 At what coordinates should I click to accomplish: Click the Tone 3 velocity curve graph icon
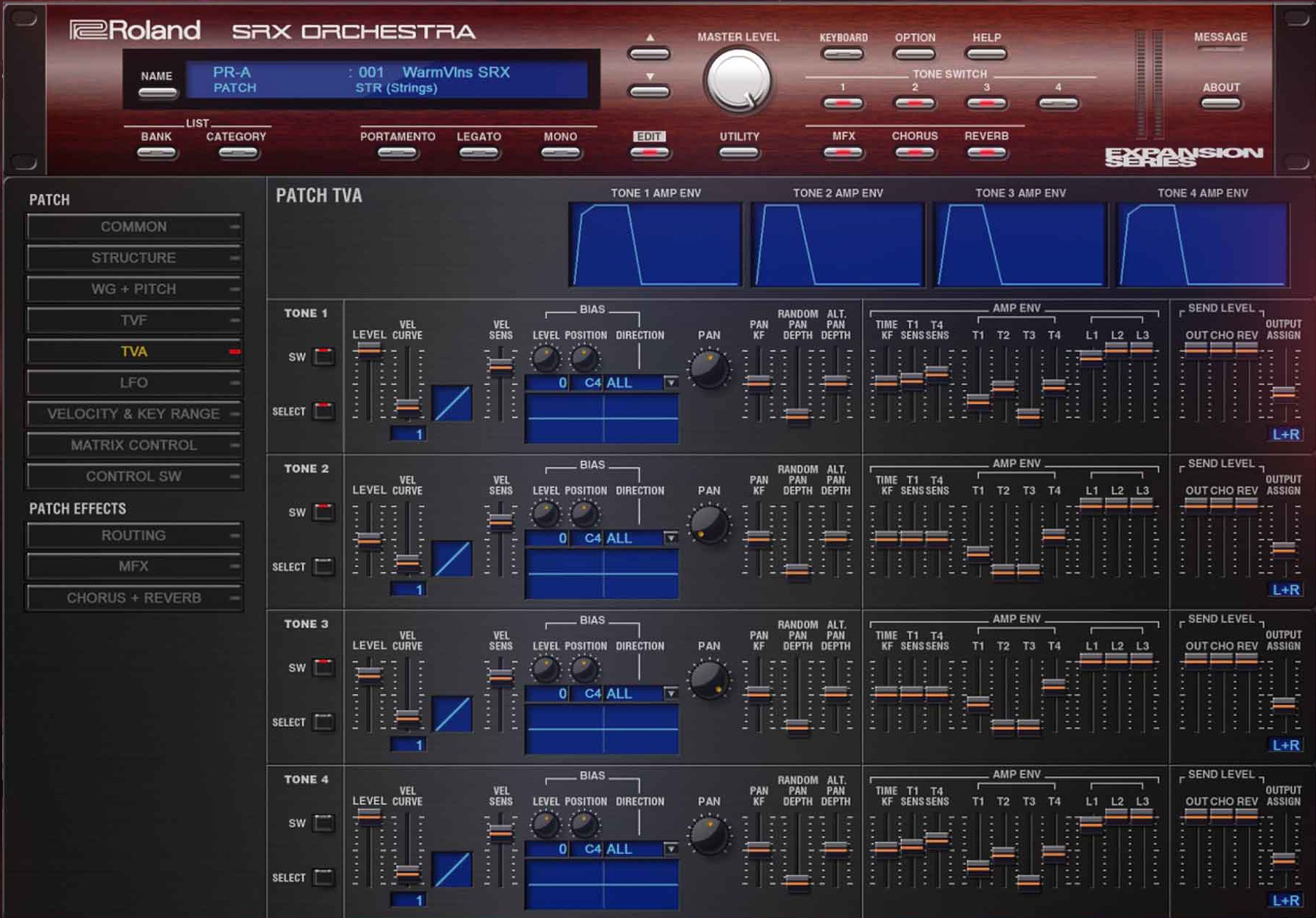pos(452,714)
